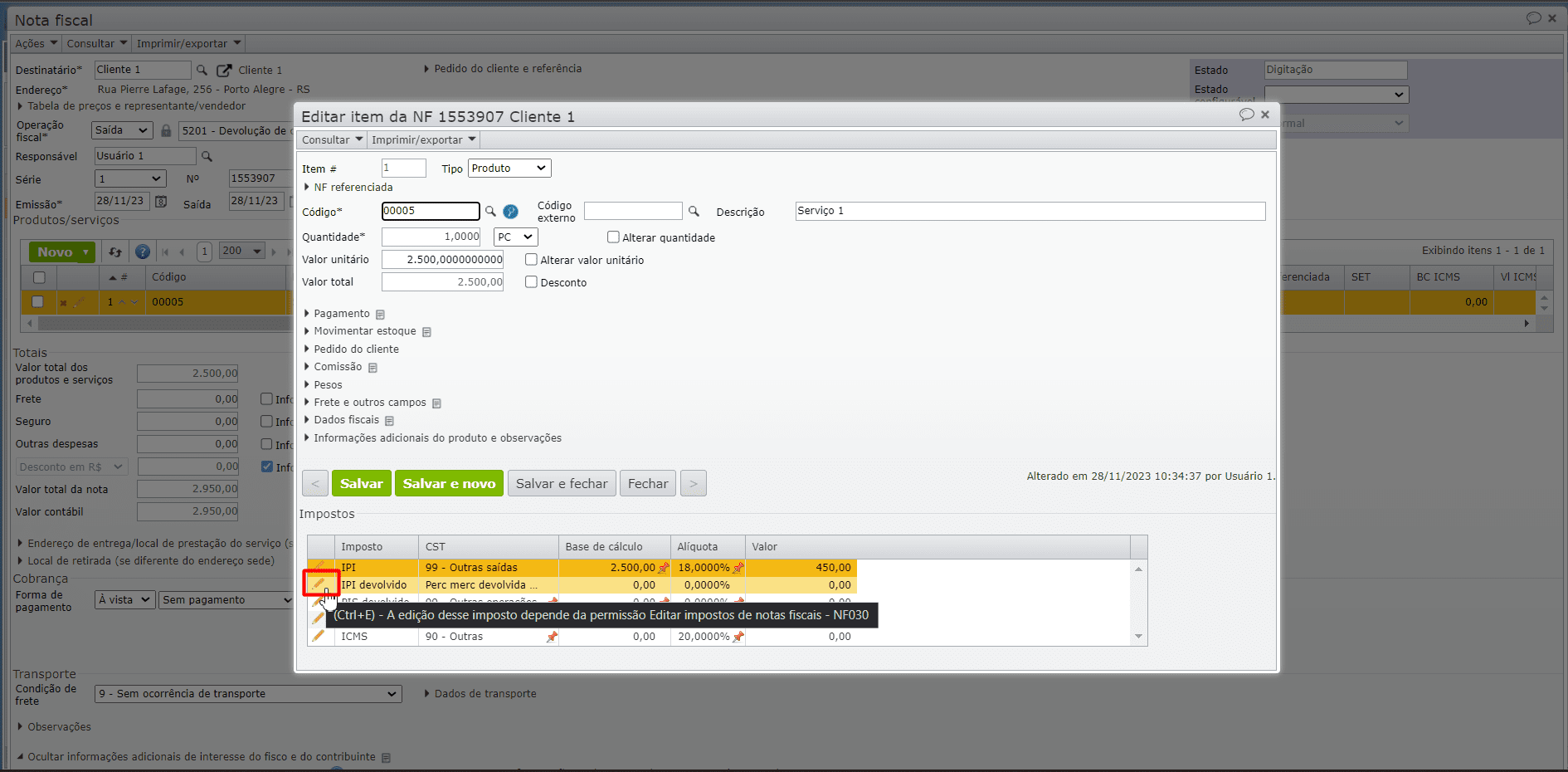Click the note icon beside Movimentar estoque
1568x772 pixels.
[427, 332]
